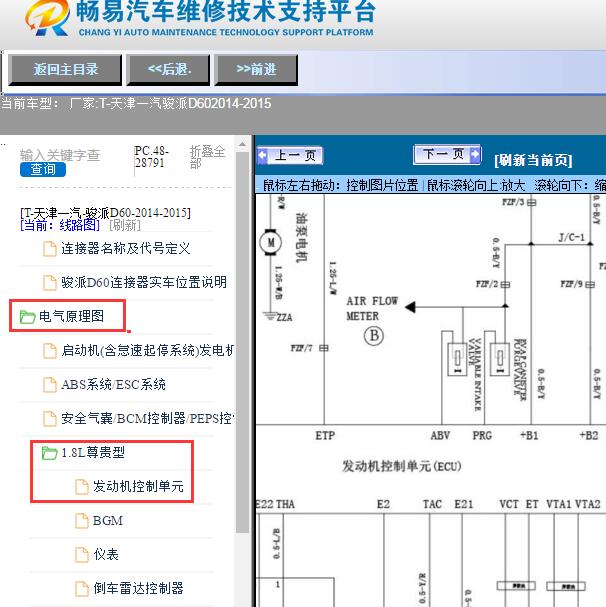
Task: Click the AIR FLOW METER label in diagram
Action: (372, 309)
